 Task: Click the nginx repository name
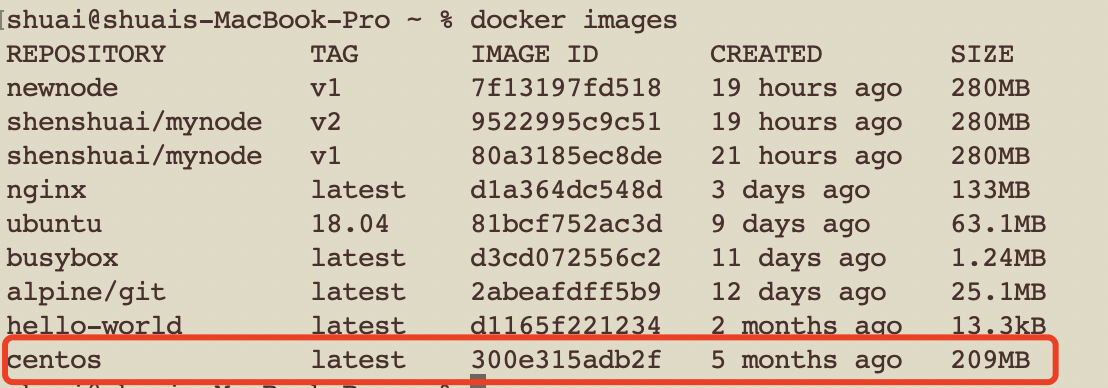tap(46, 190)
